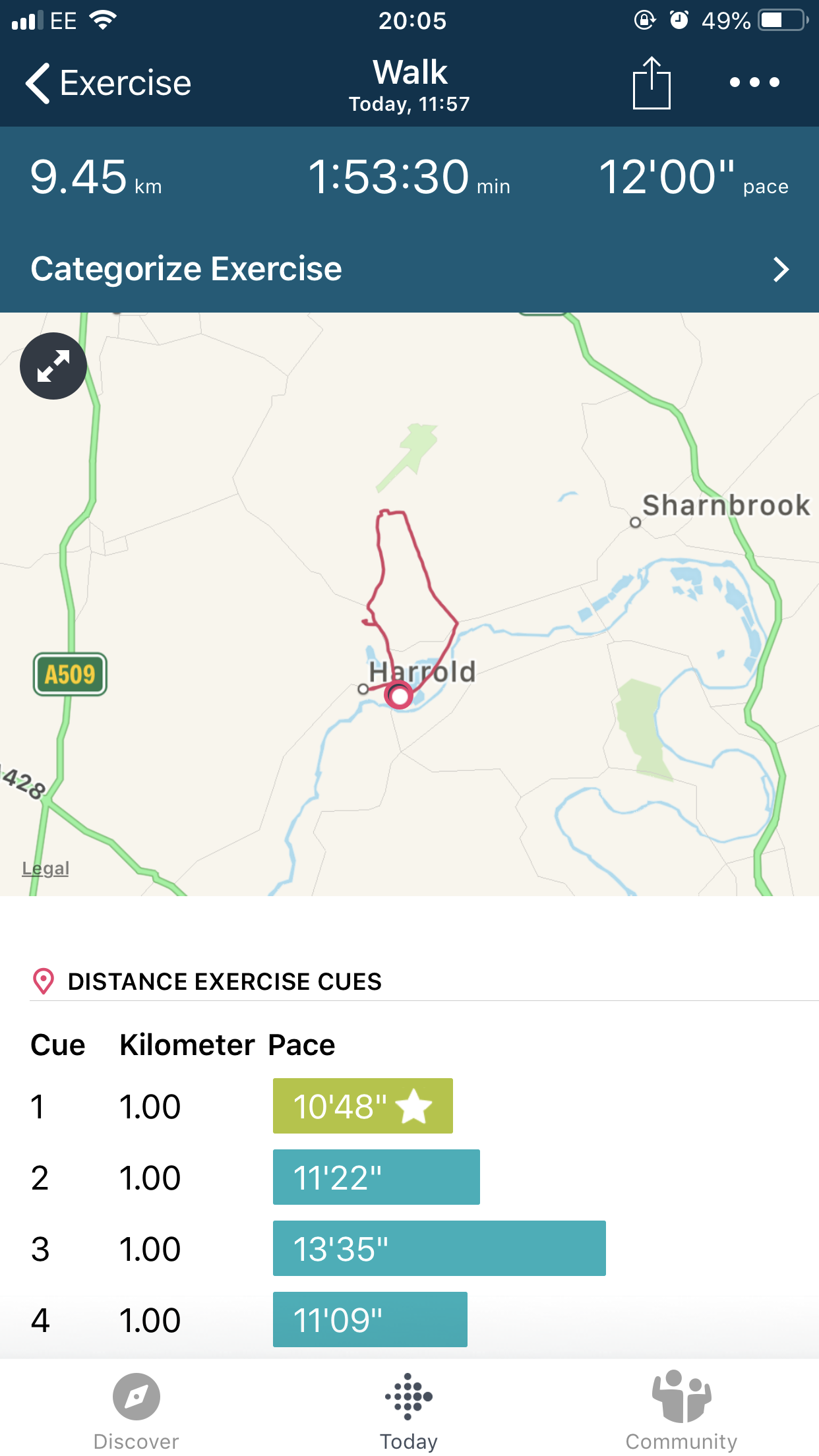Tap the Discover compass icon
This screenshot has width=819, height=1456.
click(136, 1397)
